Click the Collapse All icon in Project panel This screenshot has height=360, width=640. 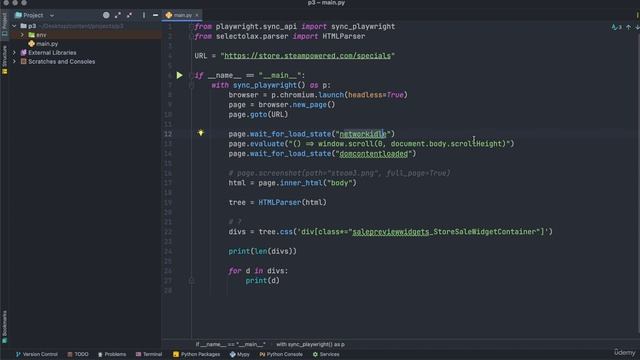click(x=129, y=15)
